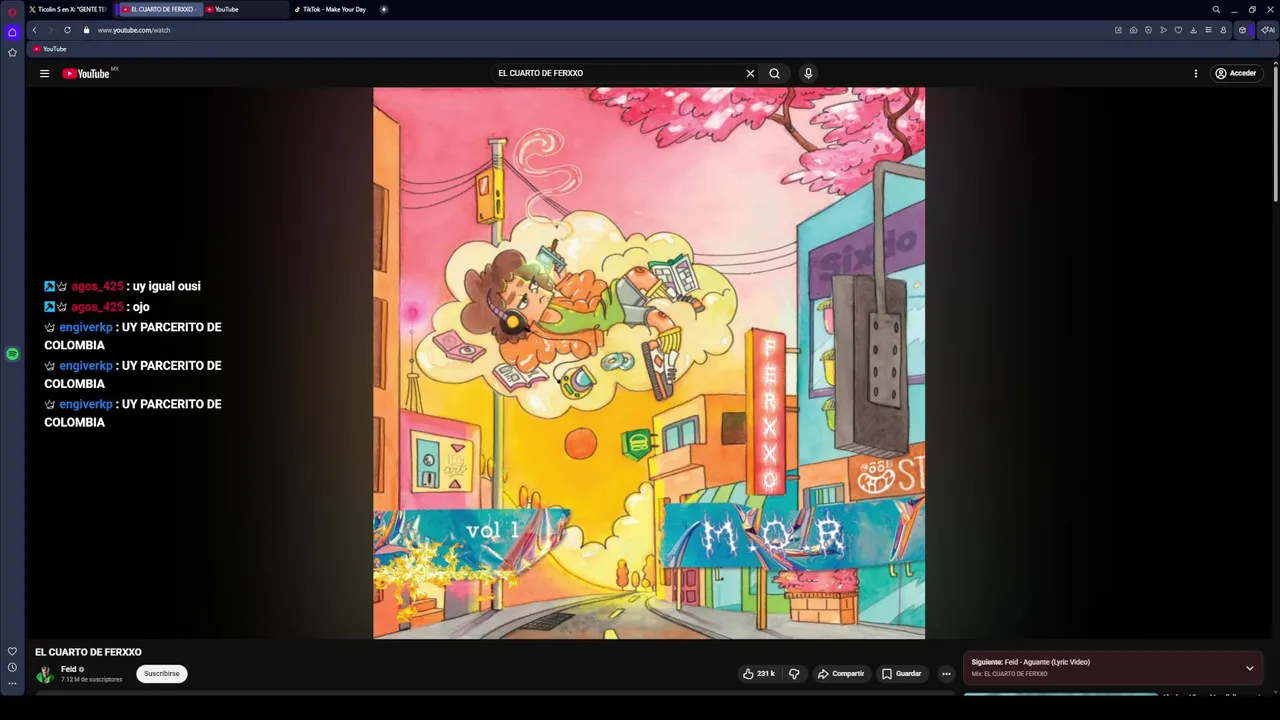1280x720 pixels.
Task: Open the YouTube bookmark in bookmarks bar
Action: pos(49,49)
